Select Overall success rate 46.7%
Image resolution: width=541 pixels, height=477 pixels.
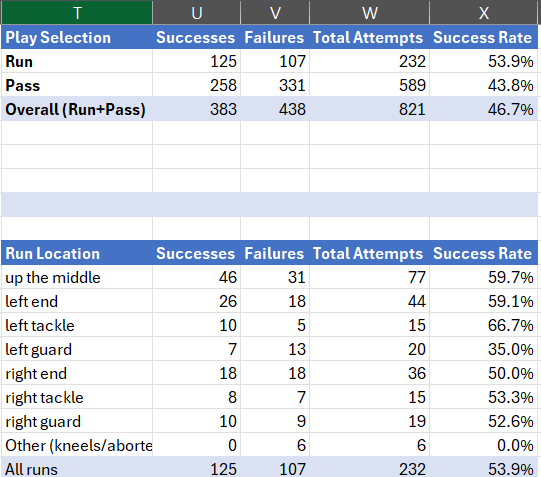point(484,109)
